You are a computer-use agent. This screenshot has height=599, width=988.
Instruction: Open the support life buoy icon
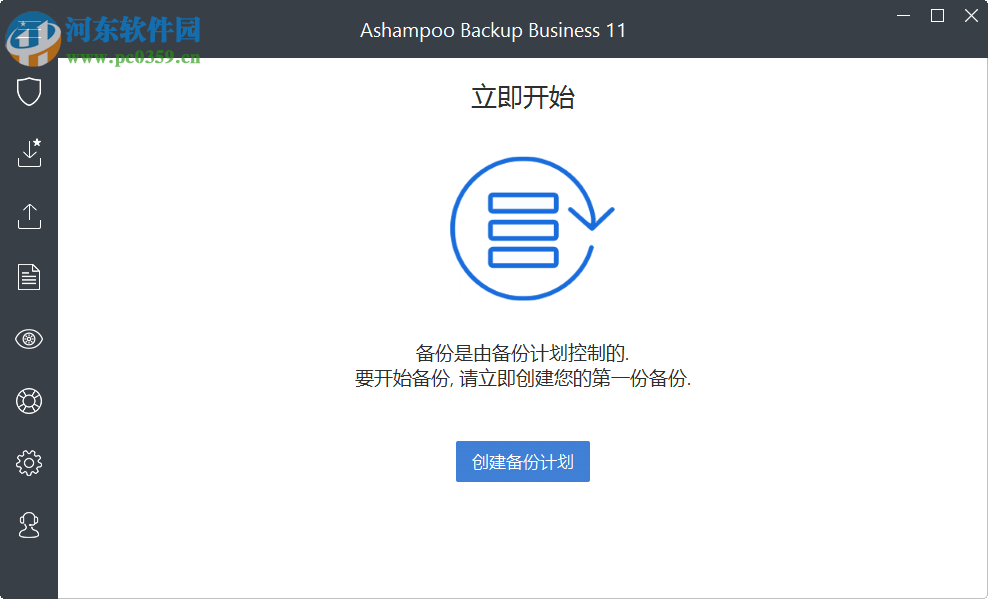[29, 401]
